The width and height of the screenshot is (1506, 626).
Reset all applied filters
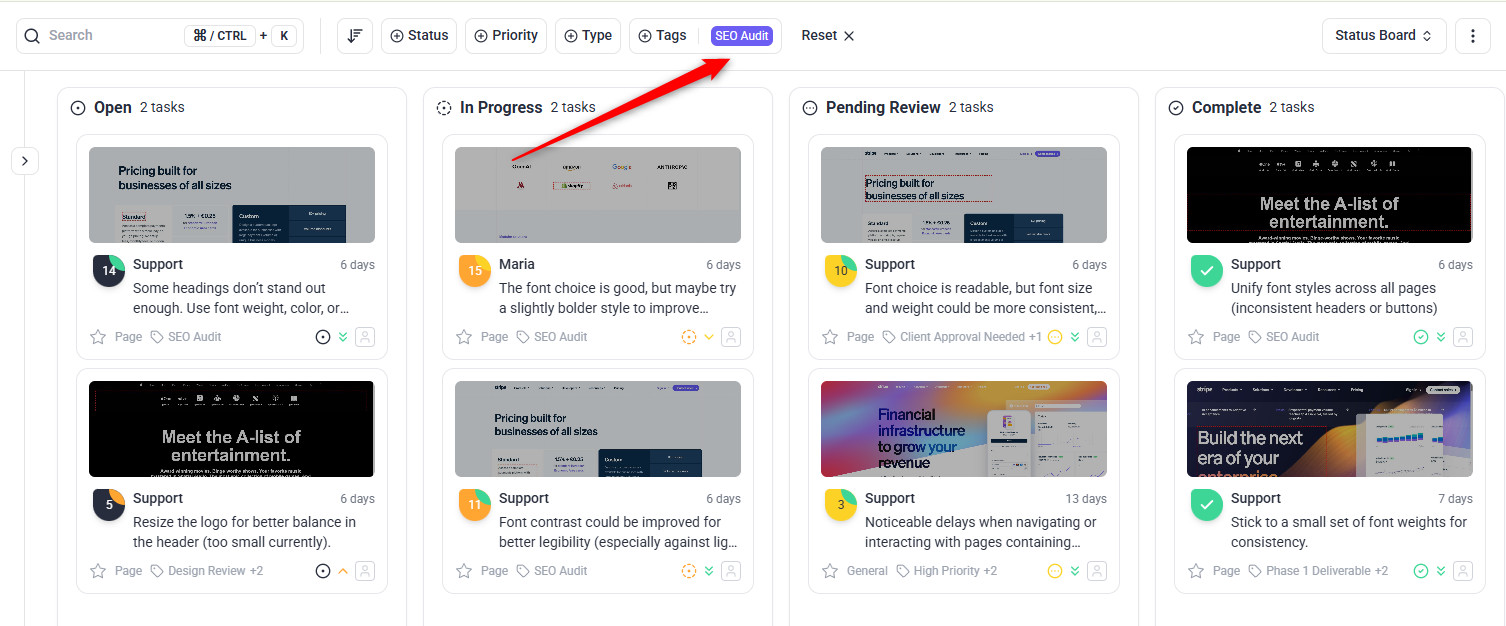[828, 36]
